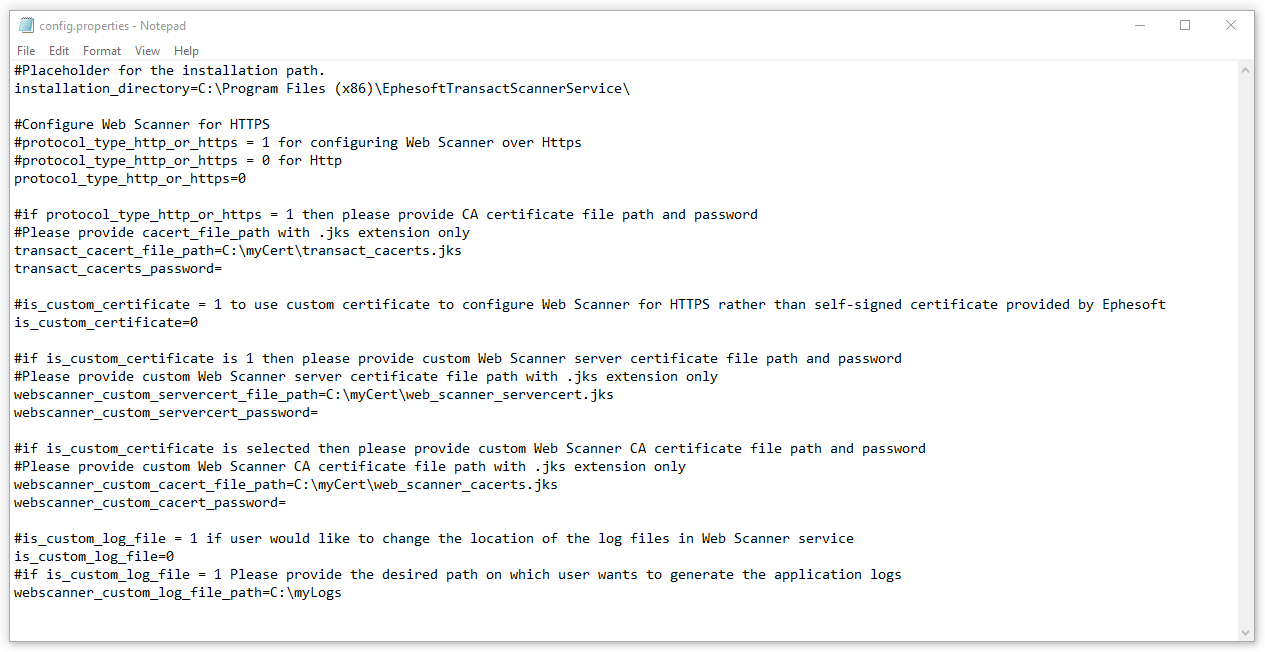Place cursor at end of C:\myLogs path

[x=343, y=593]
